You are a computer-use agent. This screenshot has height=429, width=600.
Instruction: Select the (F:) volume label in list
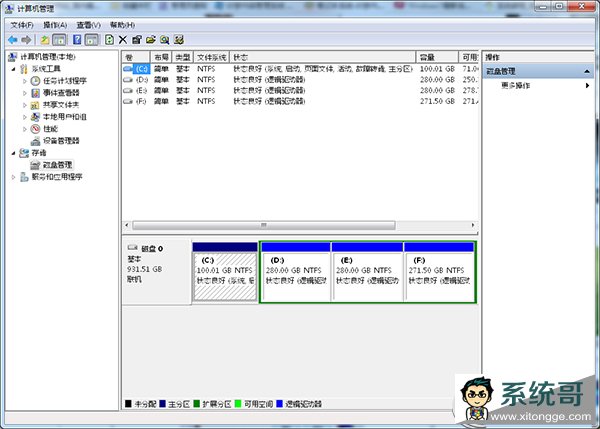point(141,101)
